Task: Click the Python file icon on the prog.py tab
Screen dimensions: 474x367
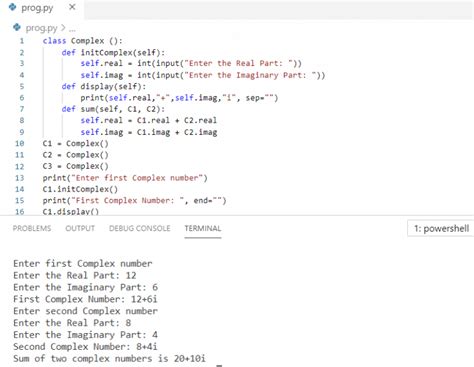Action: click(x=12, y=7)
